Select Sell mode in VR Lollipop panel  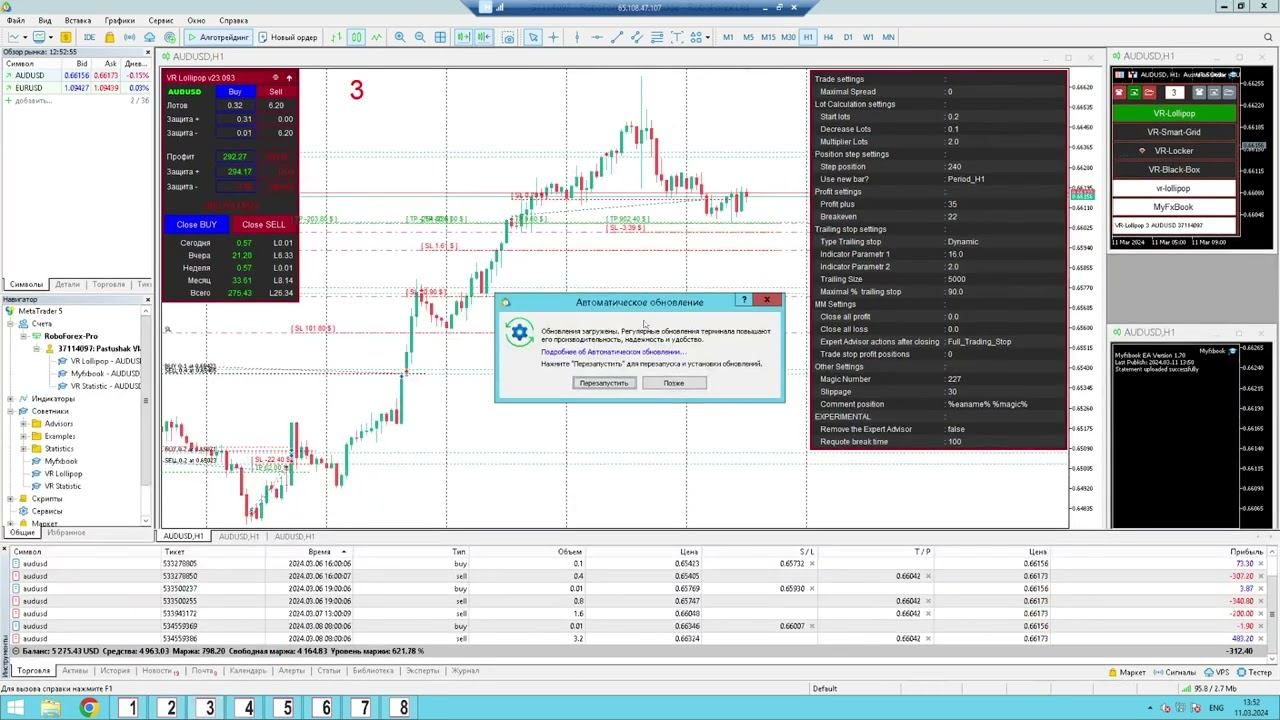(276, 91)
